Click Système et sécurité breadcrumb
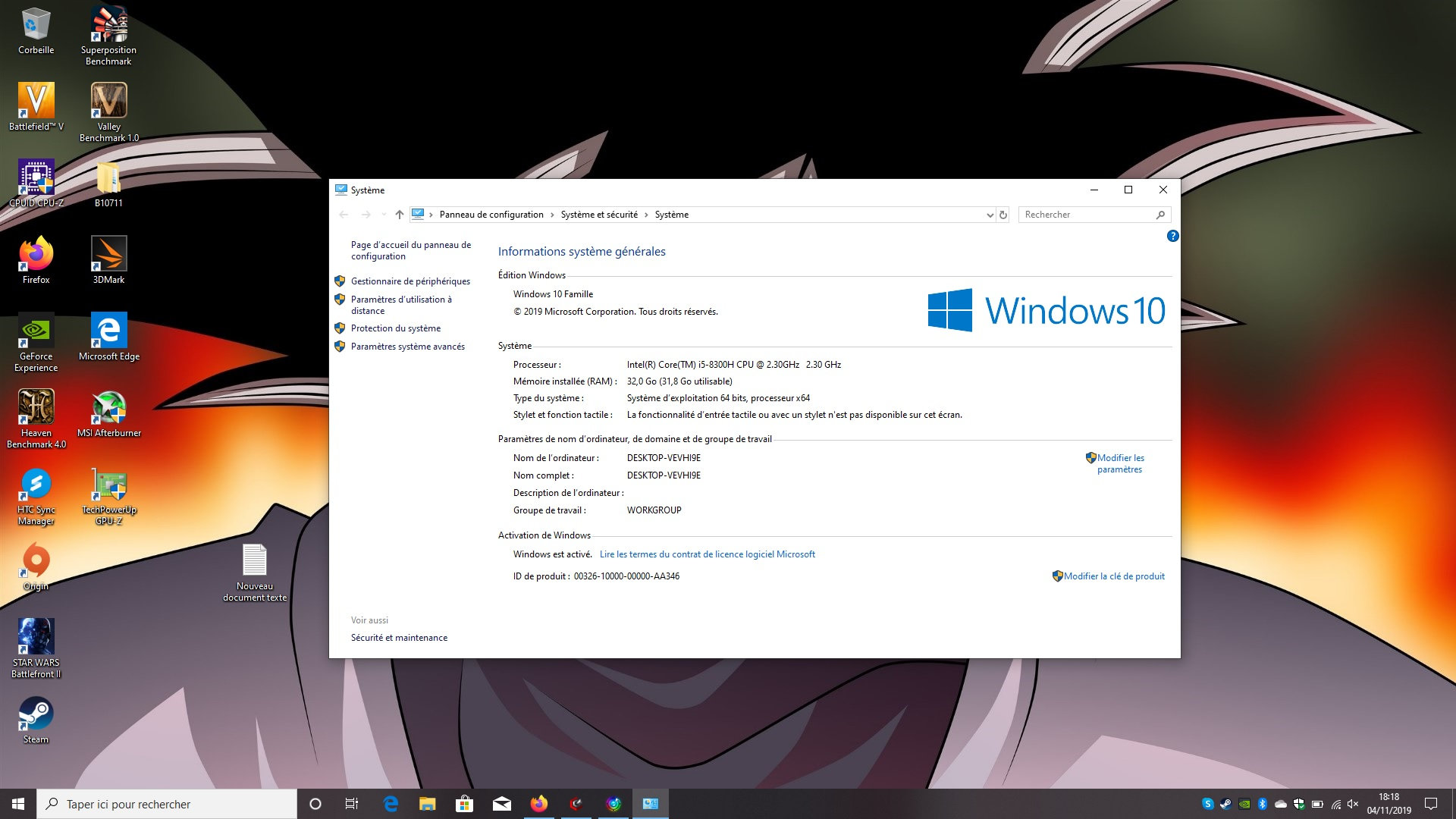1456x819 pixels. pos(599,215)
